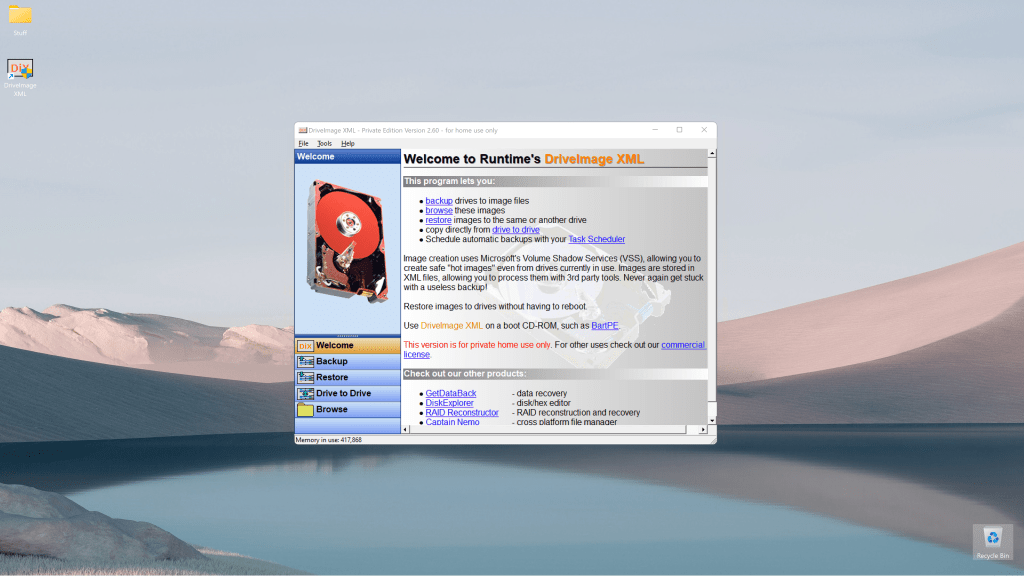Open the Tools menu
This screenshot has height=576, width=1024.
click(325, 144)
